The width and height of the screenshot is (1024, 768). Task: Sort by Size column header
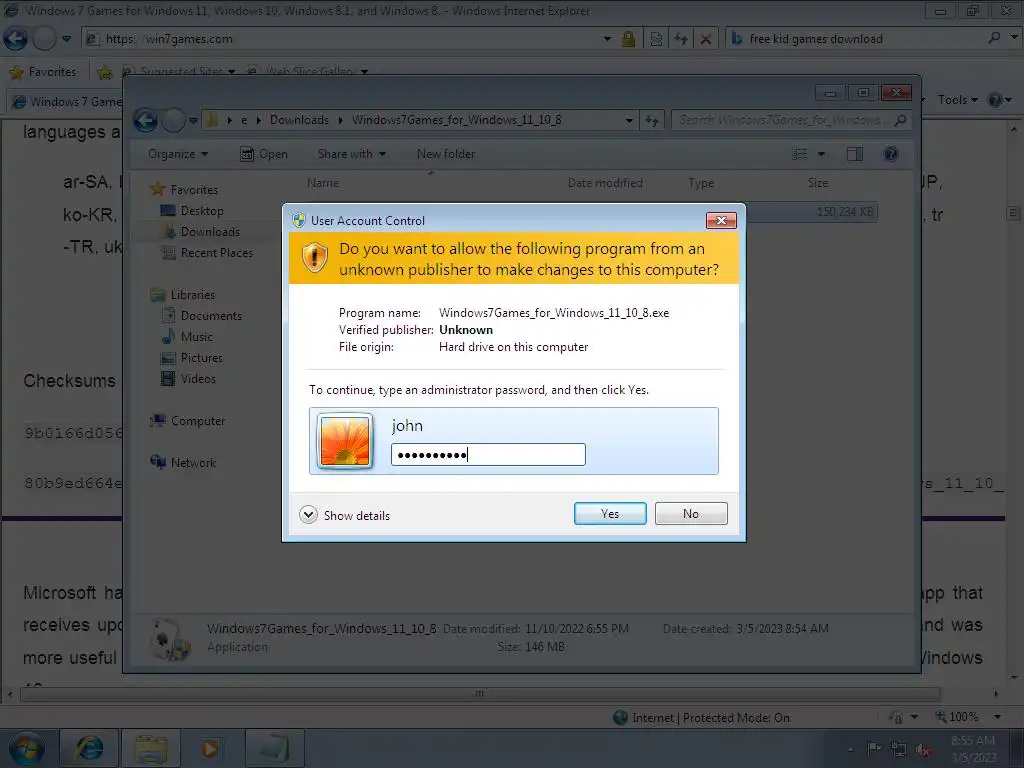coord(818,183)
